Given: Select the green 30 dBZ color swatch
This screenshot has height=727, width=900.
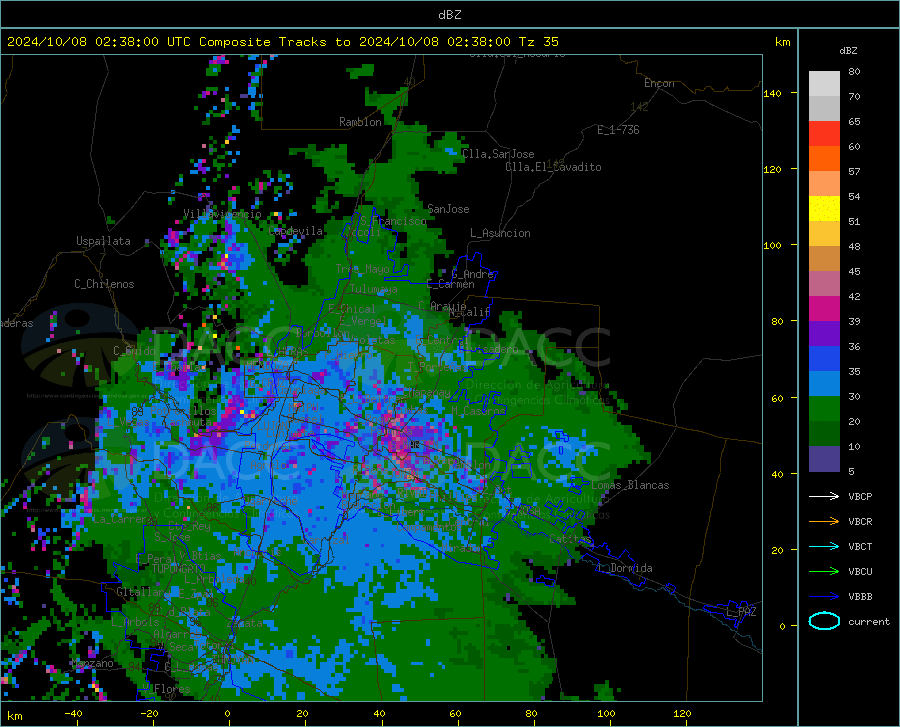Looking at the screenshot, I should tap(824, 409).
